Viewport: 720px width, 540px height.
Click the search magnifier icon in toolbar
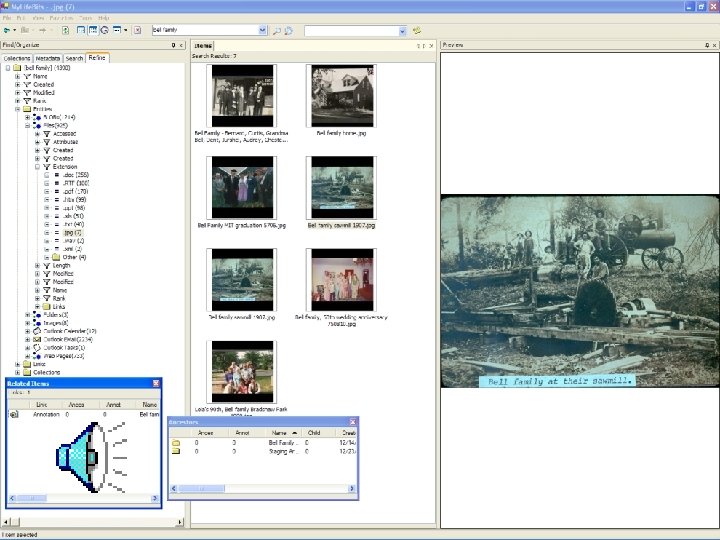click(277, 31)
